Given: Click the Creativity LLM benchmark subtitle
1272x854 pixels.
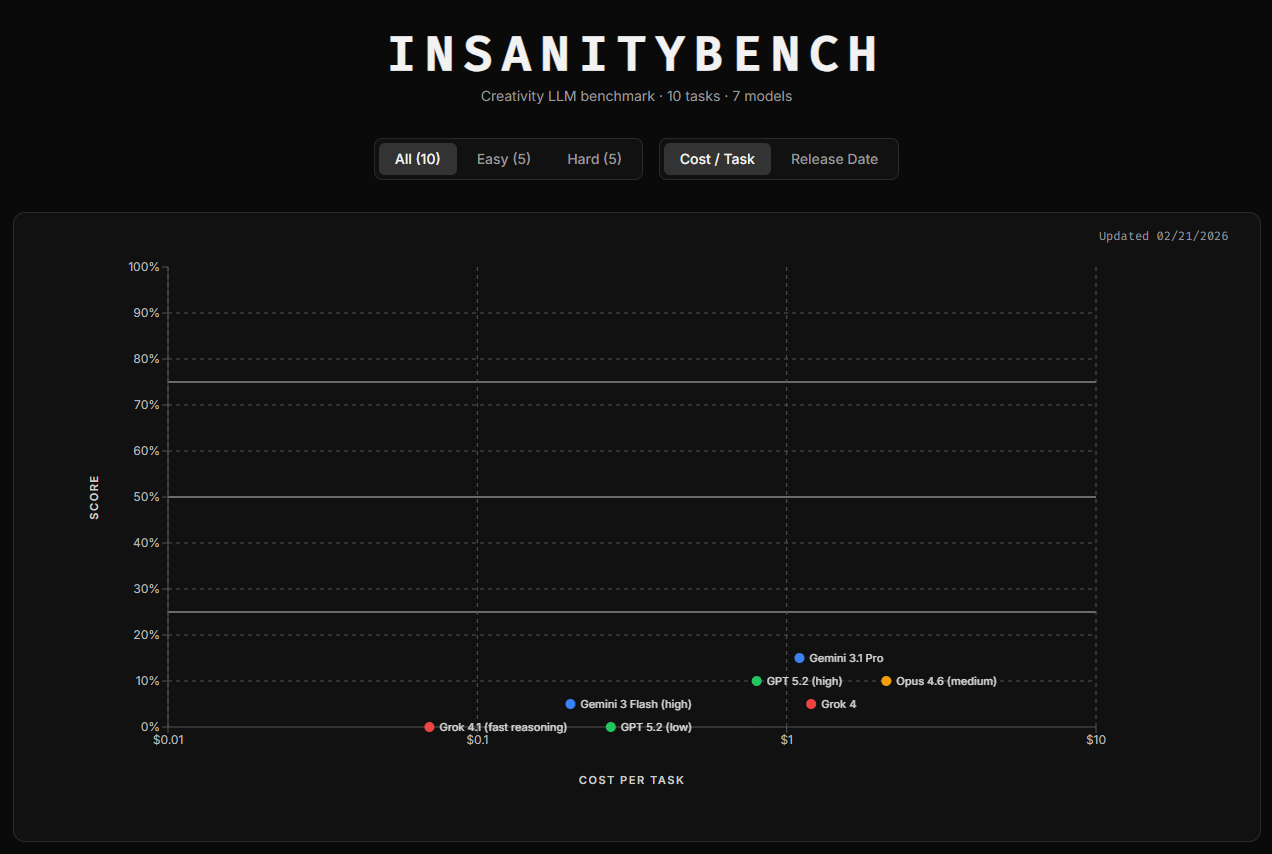Looking at the screenshot, I should pyautogui.click(x=636, y=96).
